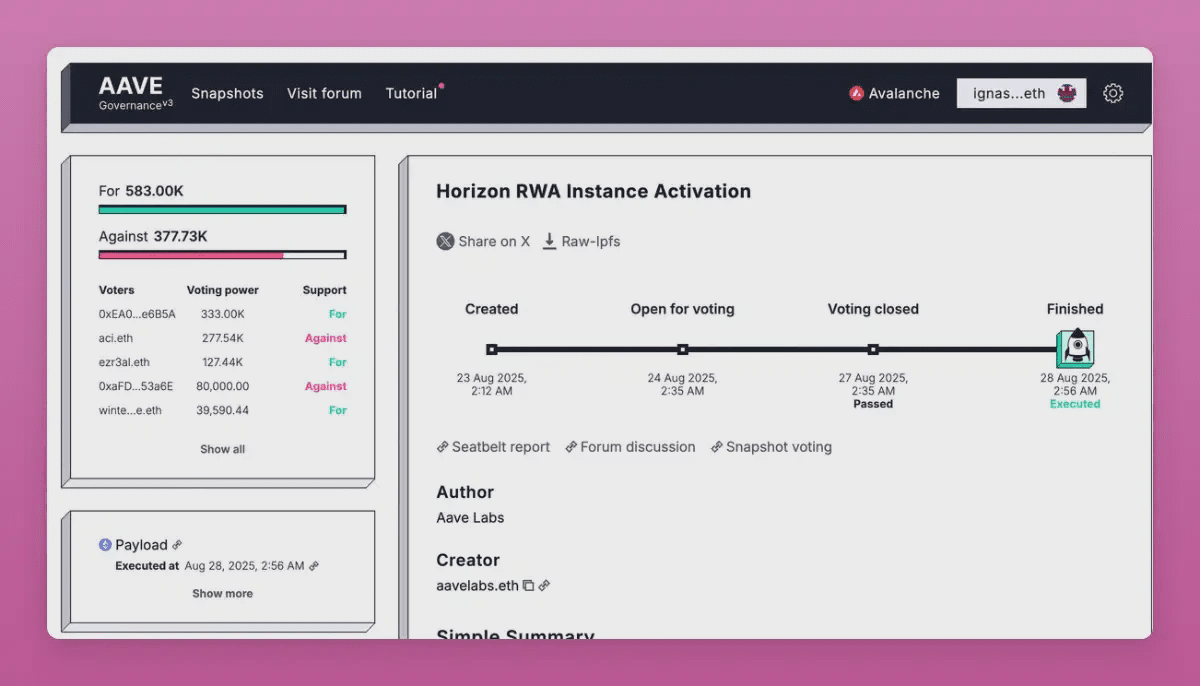The width and height of the screenshot is (1200, 686).
Task: Click the Raw-Ipfs download icon
Action: coord(549,241)
